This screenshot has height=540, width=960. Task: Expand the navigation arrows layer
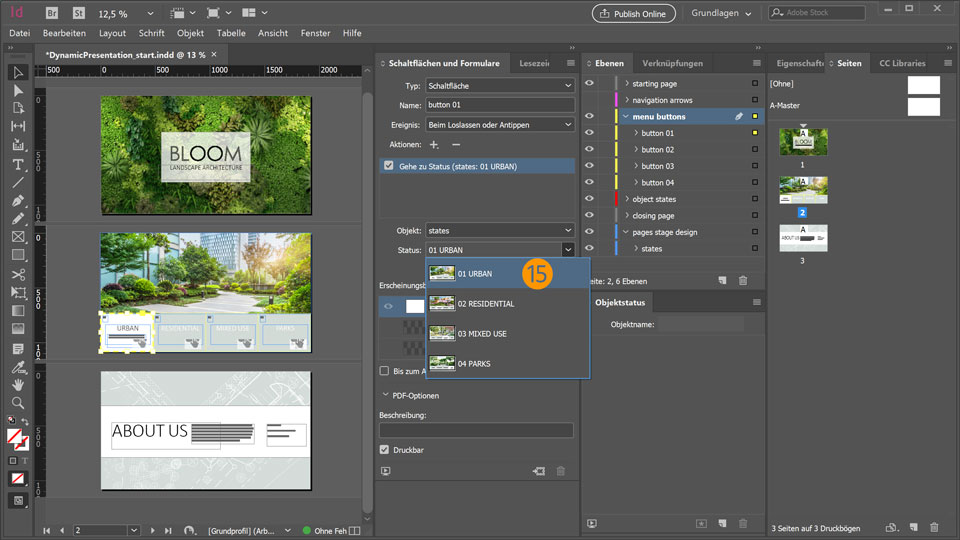tap(627, 100)
